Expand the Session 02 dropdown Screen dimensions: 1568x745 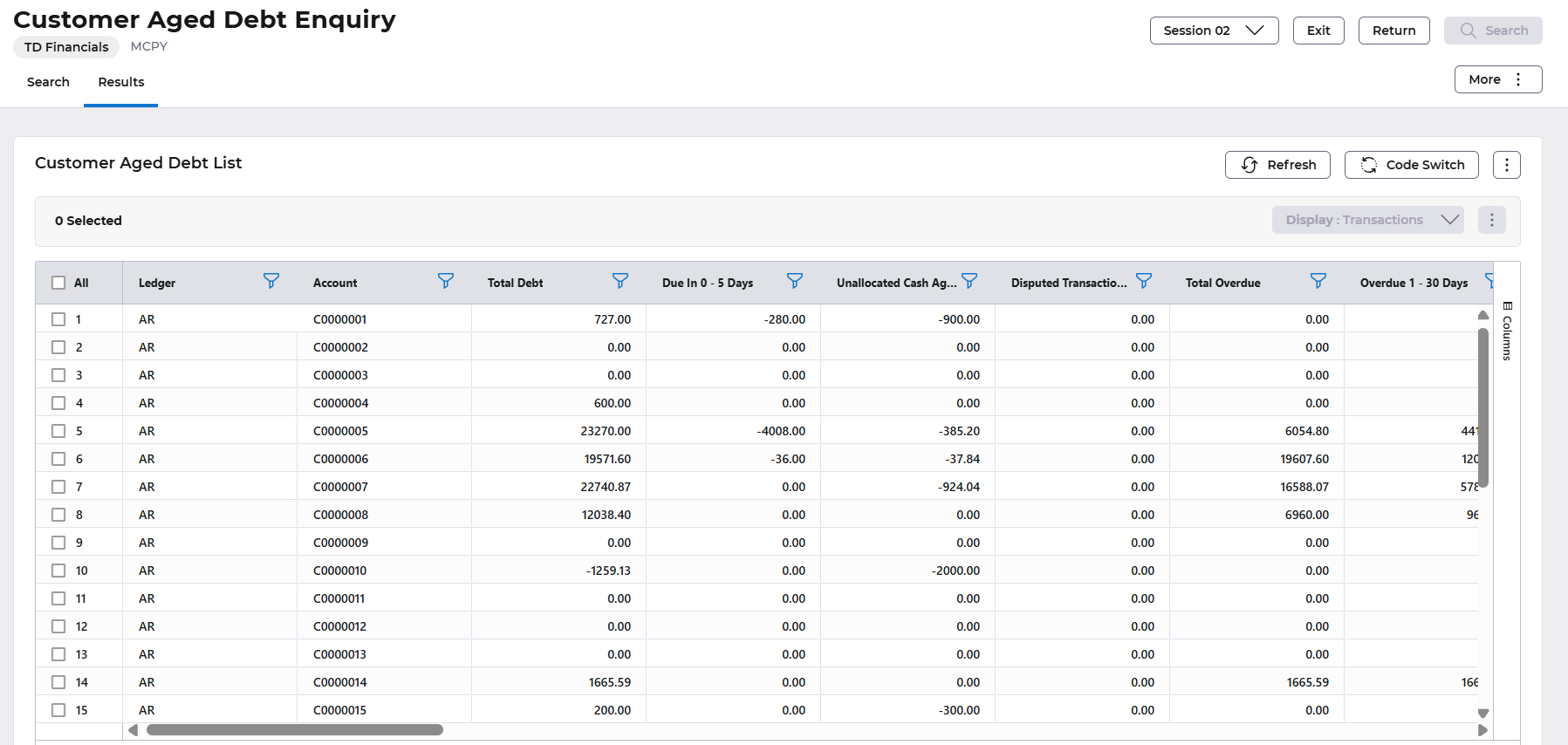click(x=1214, y=31)
